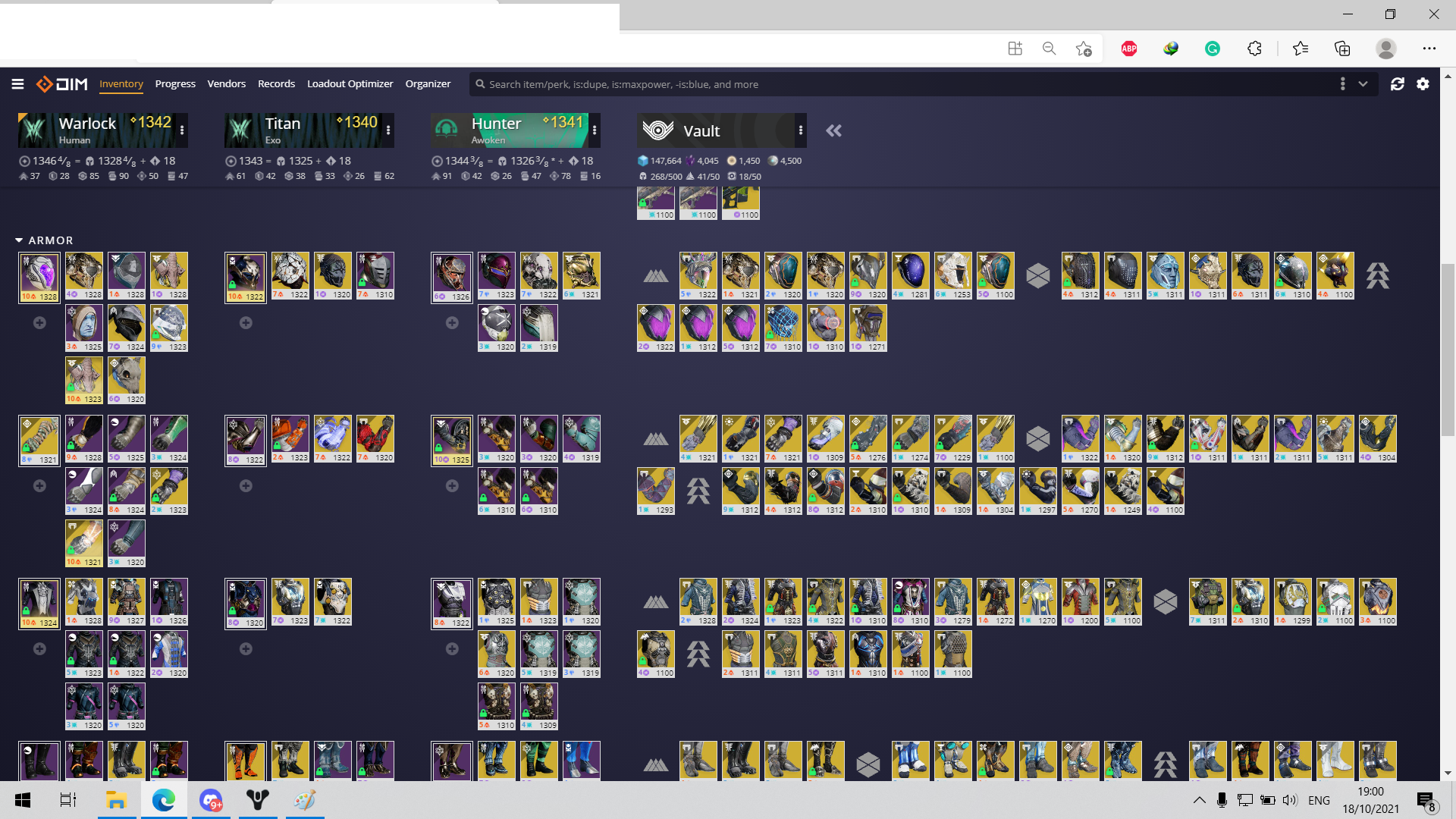1456x819 pixels.
Task: Open DIM settings gear
Action: [x=1423, y=84]
